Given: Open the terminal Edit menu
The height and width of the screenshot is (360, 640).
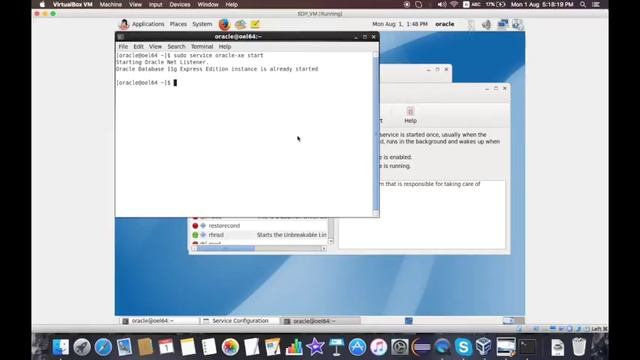Looking at the screenshot, I should (x=138, y=47).
